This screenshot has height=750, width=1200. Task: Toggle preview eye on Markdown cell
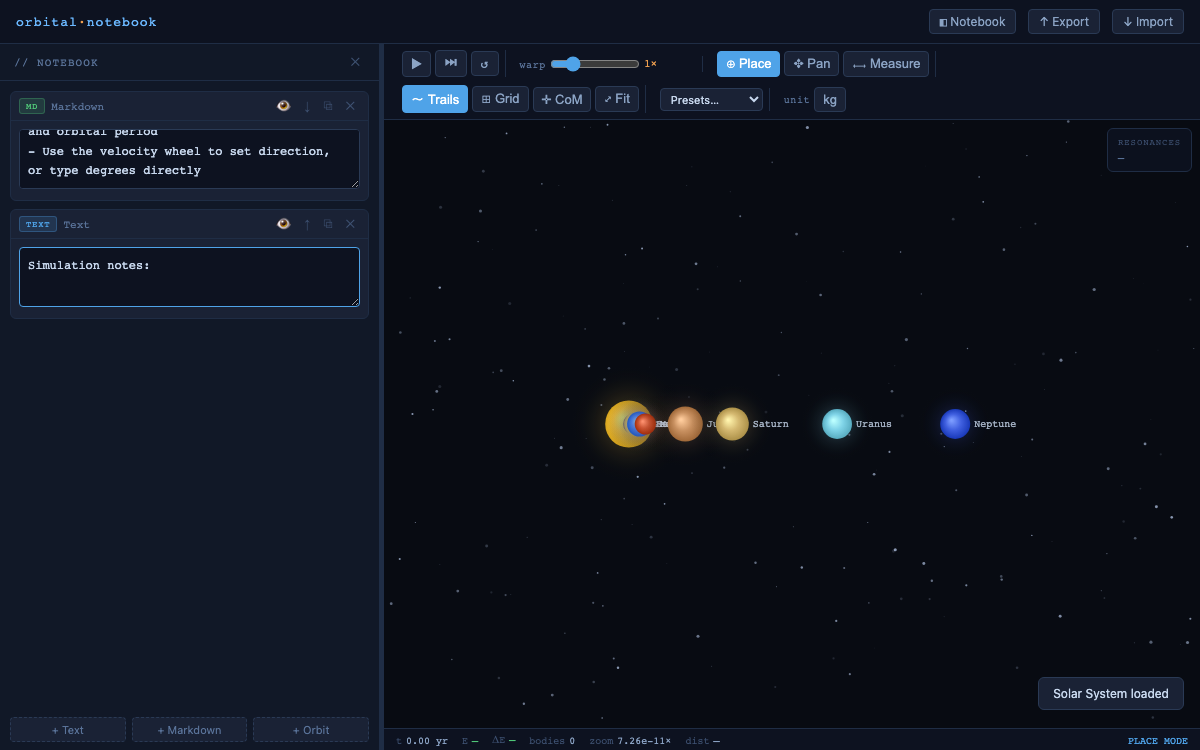click(284, 106)
